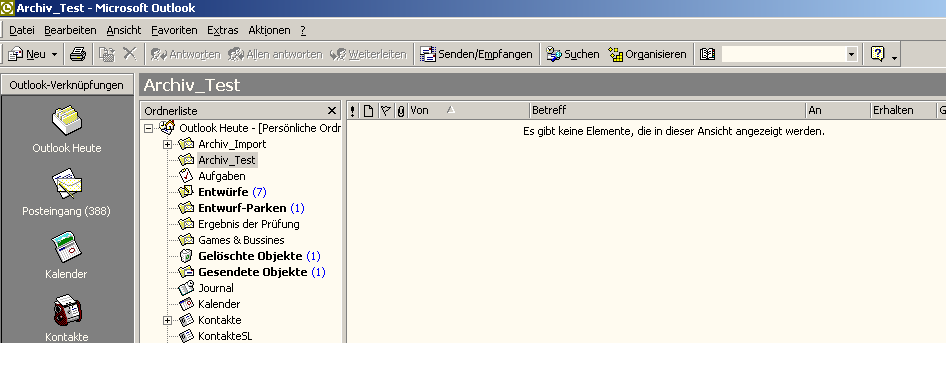Open Outlook Heute shortcut icon
Screen dimensions: 946x384
pyautogui.click(x=66, y=121)
